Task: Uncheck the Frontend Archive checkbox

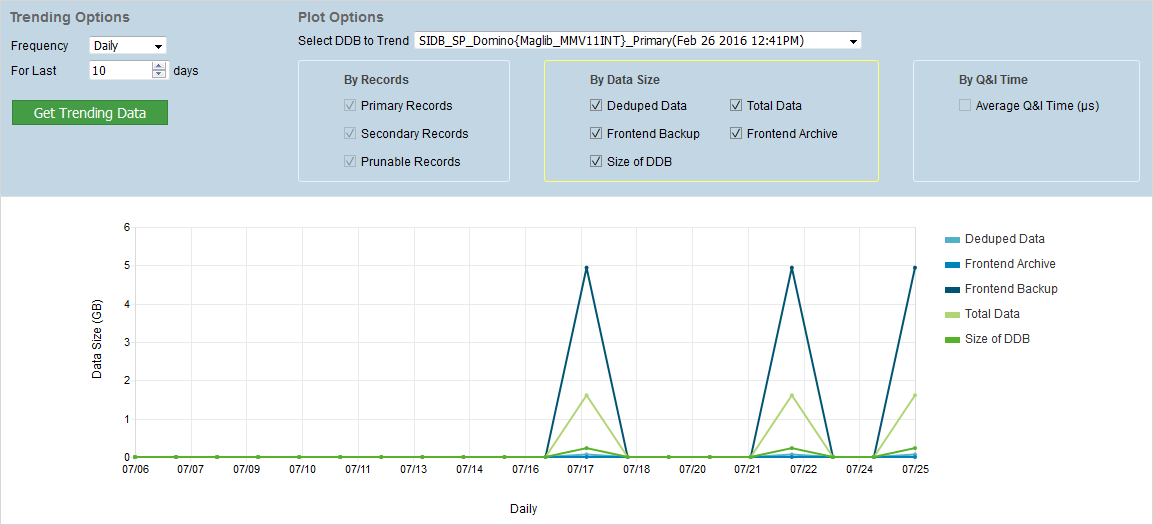Action: 736,134
